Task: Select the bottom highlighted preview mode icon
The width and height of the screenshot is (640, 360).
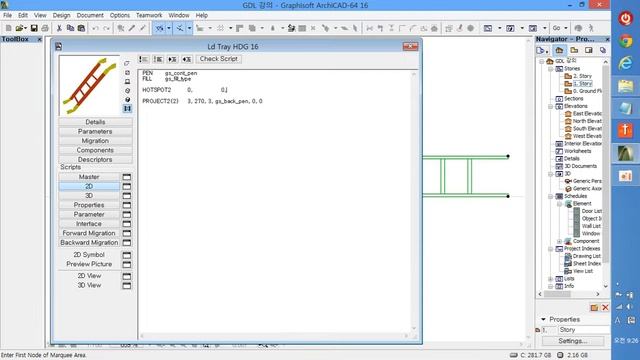Action: point(127,109)
